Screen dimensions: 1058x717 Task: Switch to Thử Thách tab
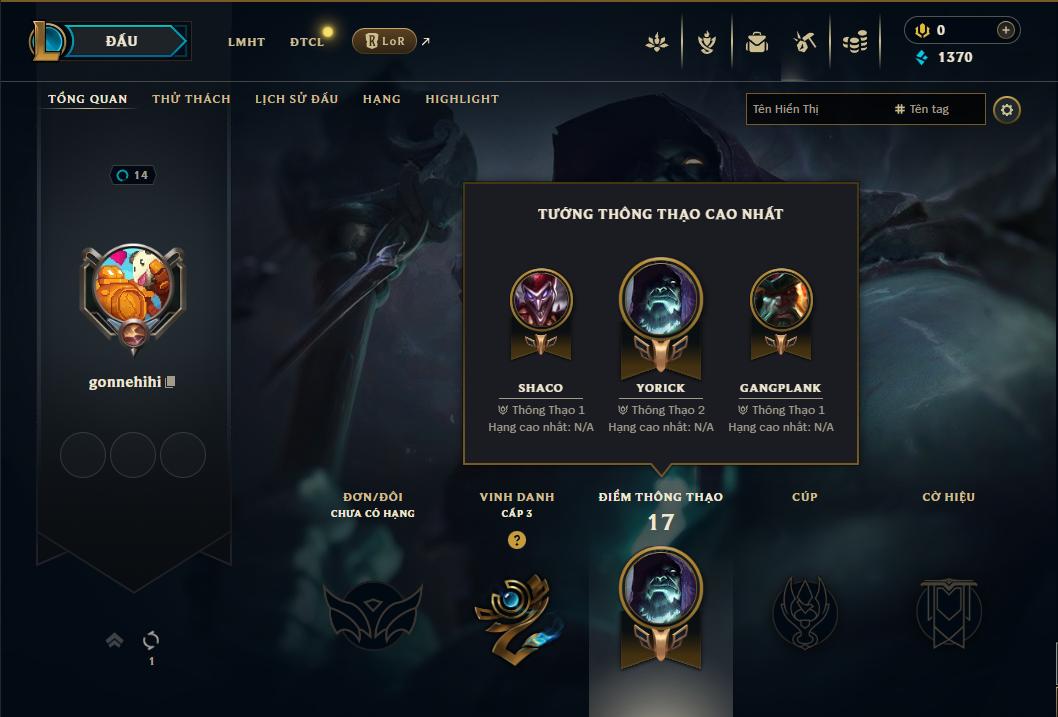191,99
